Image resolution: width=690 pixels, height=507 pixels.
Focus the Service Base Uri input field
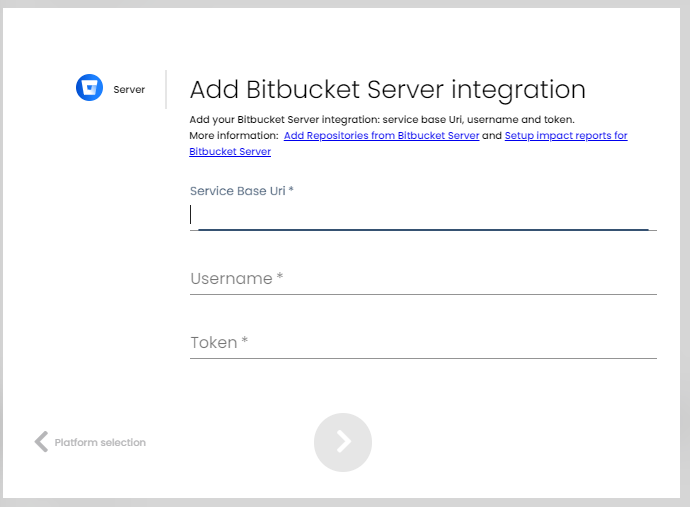(422, 215)
